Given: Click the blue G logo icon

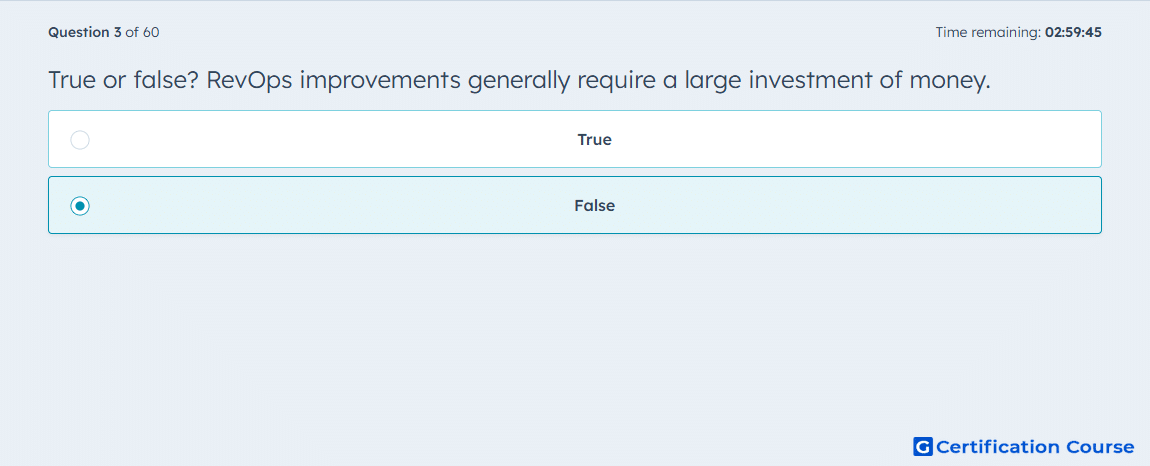Looking at the screenshot, I should coord(923,446).
